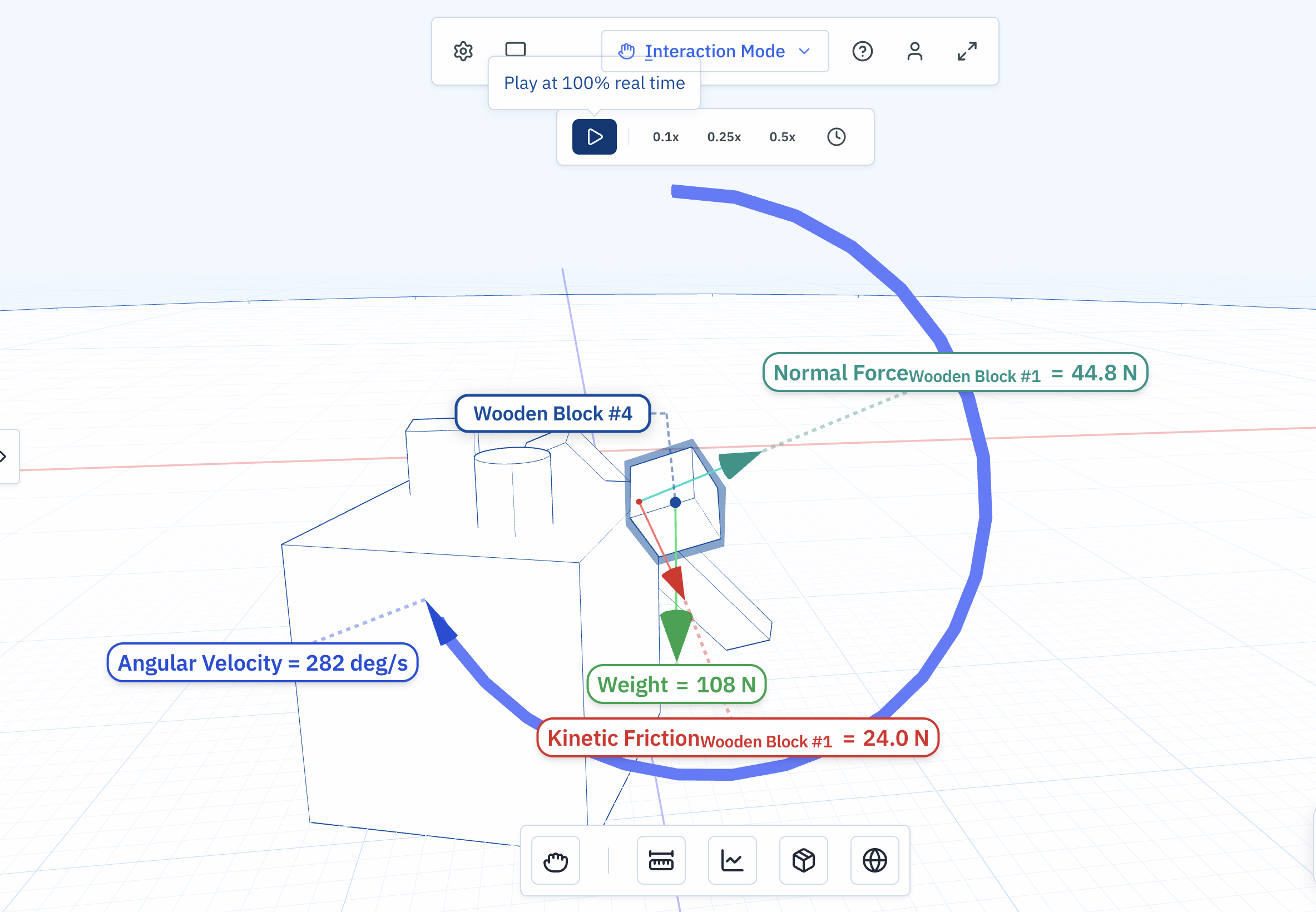Select the ruler measurement tool
Viewport: 1316px width, 912px height.
(661, 861)
